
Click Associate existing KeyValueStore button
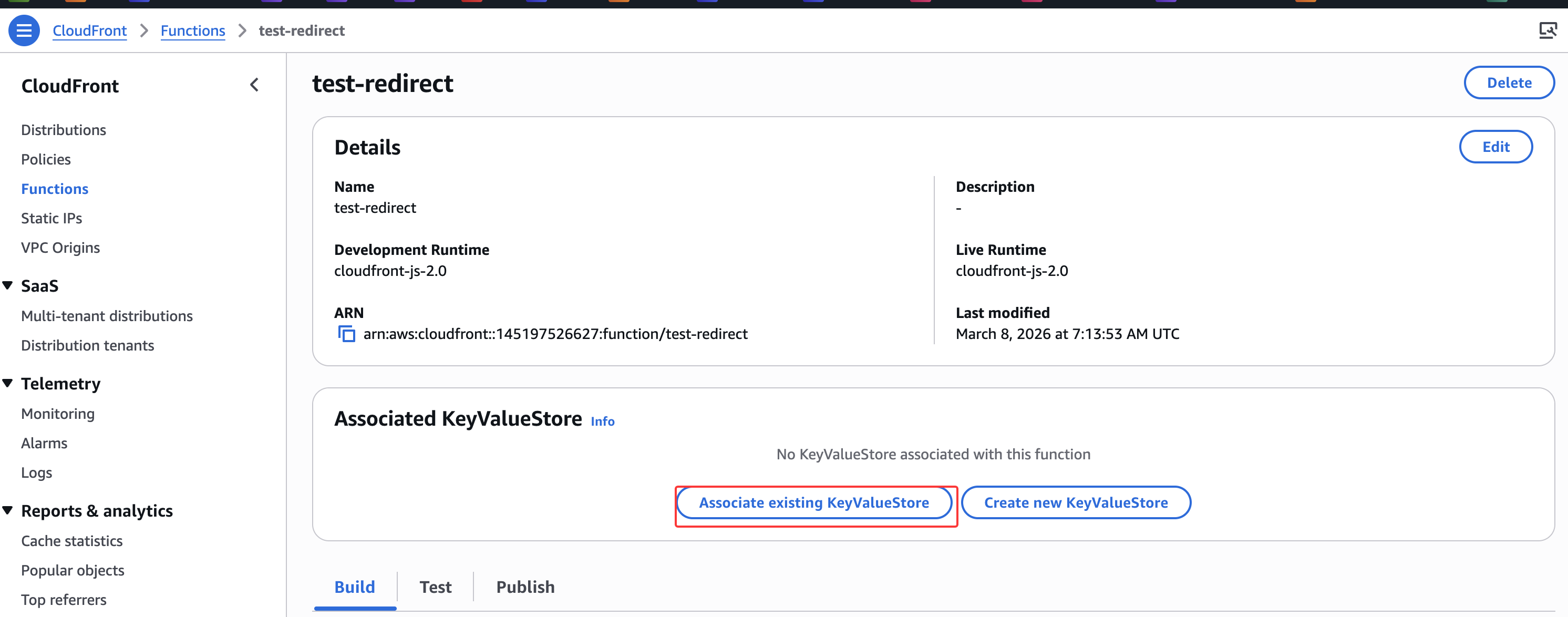pyautogui.click(x=814, y=502)
